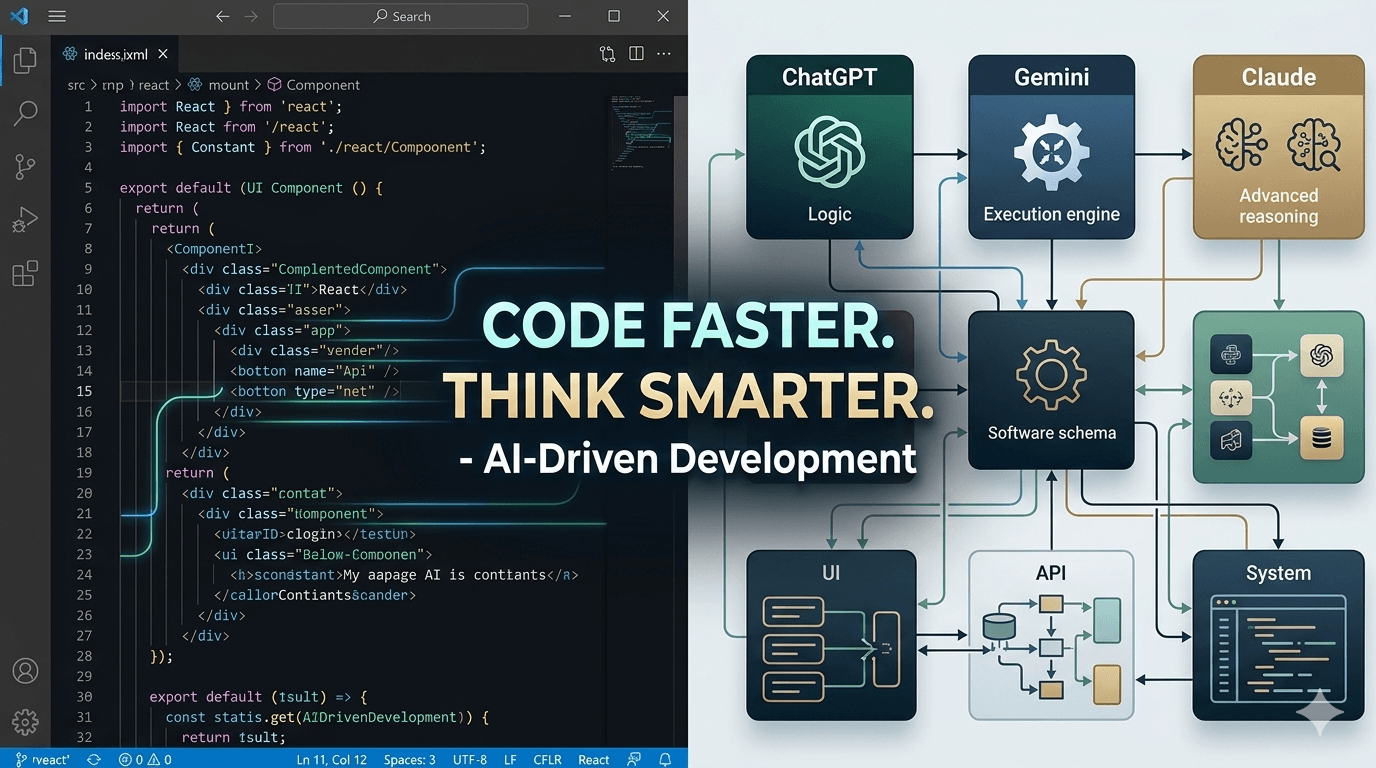Open changes with the compare icon above editor

click(x=607, y=54)
